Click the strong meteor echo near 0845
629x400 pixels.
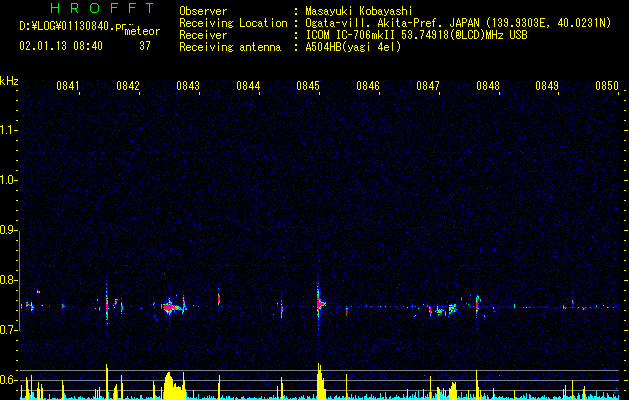[x=319, y=303]
